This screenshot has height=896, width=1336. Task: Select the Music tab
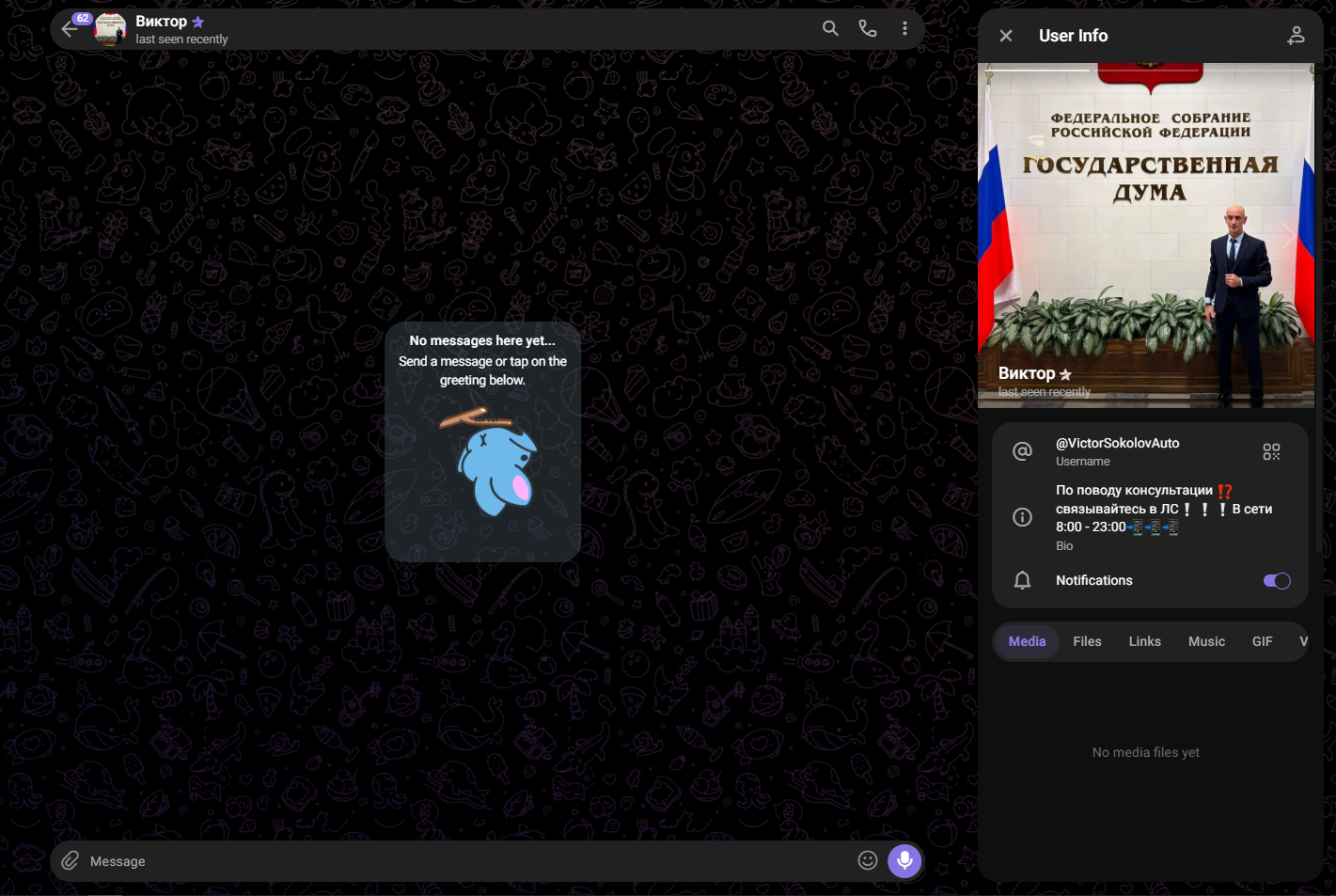pyautogui.click(x=1206, y=641)
